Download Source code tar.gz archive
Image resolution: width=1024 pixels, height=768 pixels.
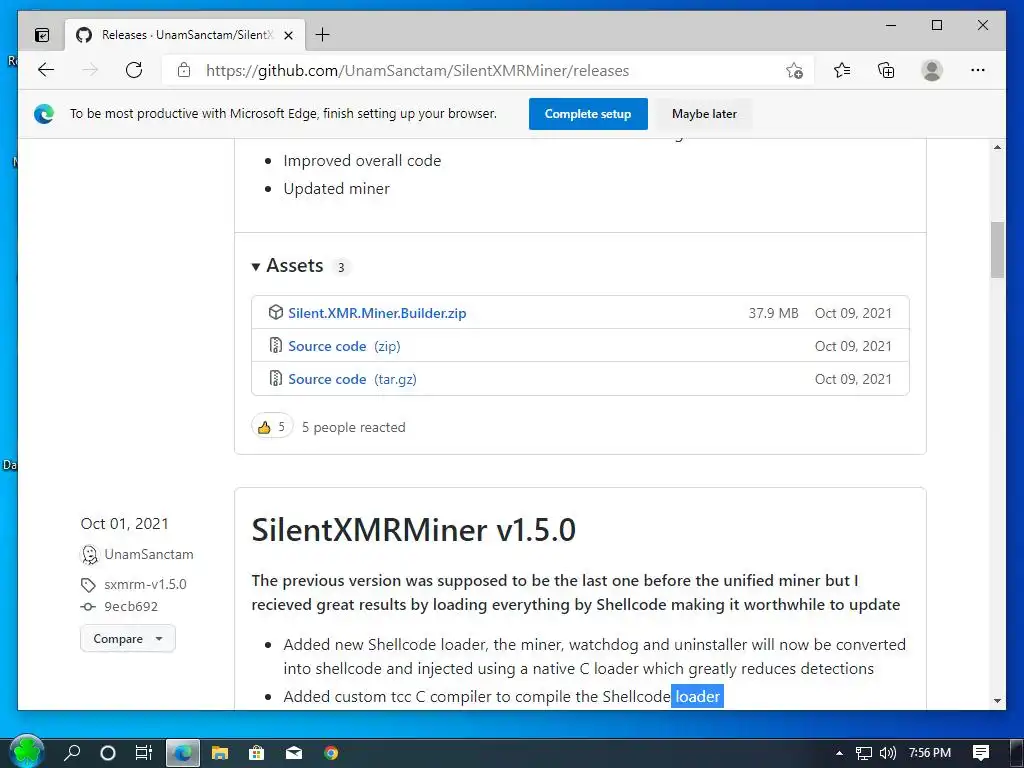(x=352, y=379)
